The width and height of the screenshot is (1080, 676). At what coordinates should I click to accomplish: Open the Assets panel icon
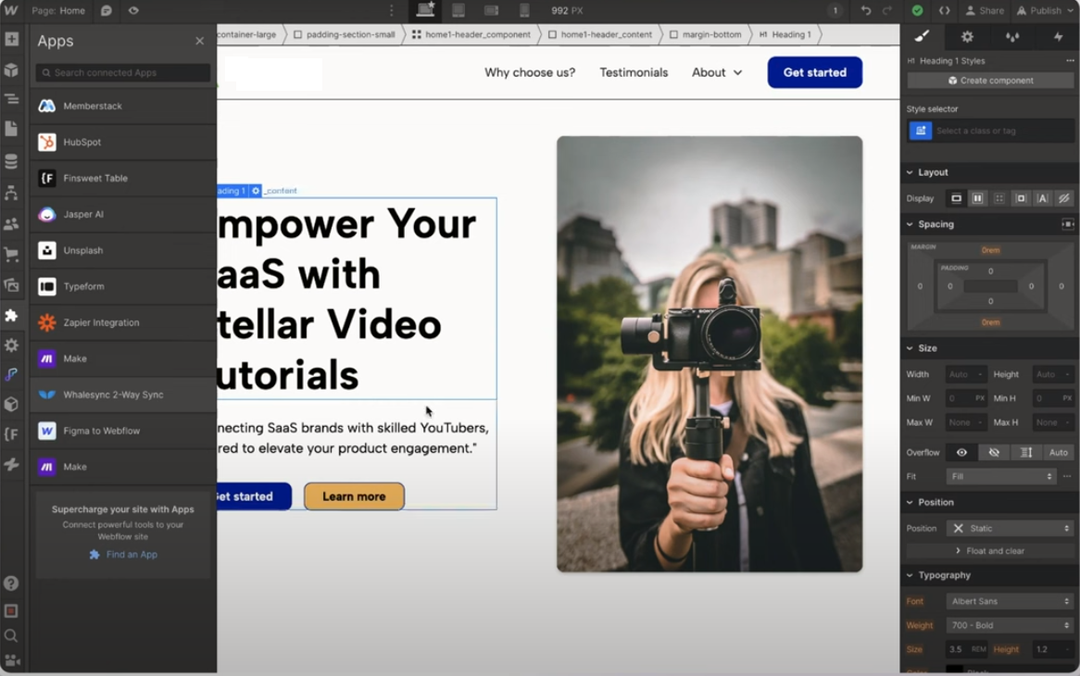tap(12, 285)
